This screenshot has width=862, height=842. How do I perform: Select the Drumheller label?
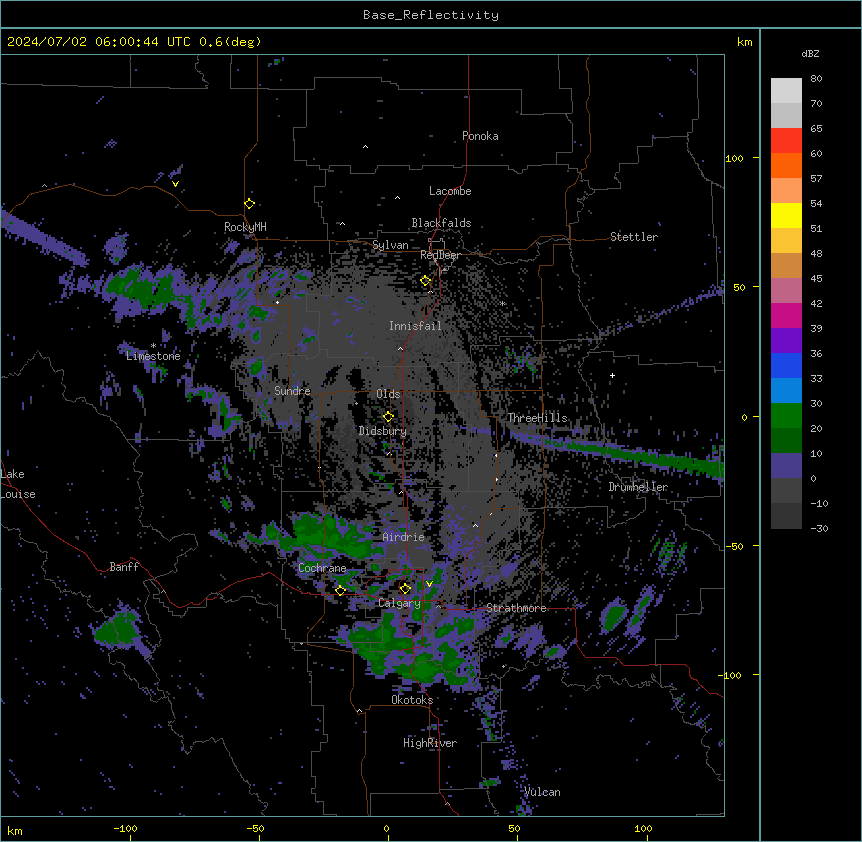(x=638, y=487)
